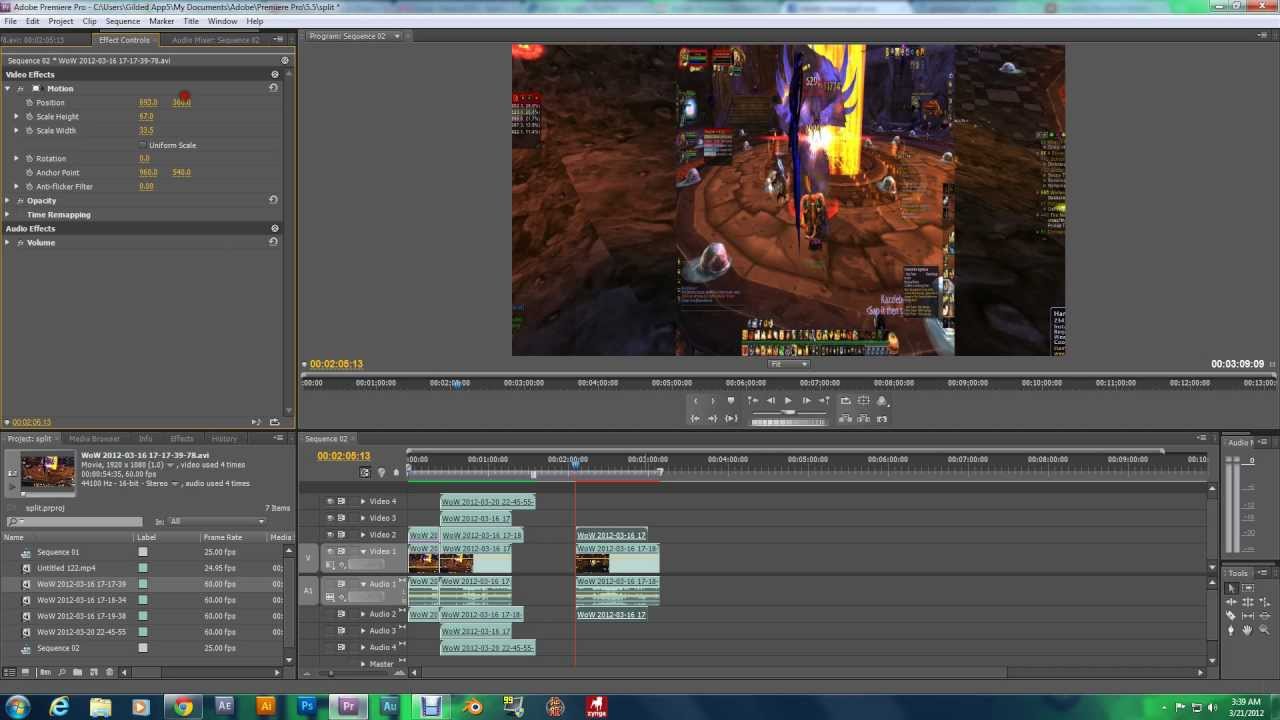Image resolution: width=1280 pixels, height=720 pixels.
Task: Toggle Sync Lock for Video 4 track
Action: (341, 501)
